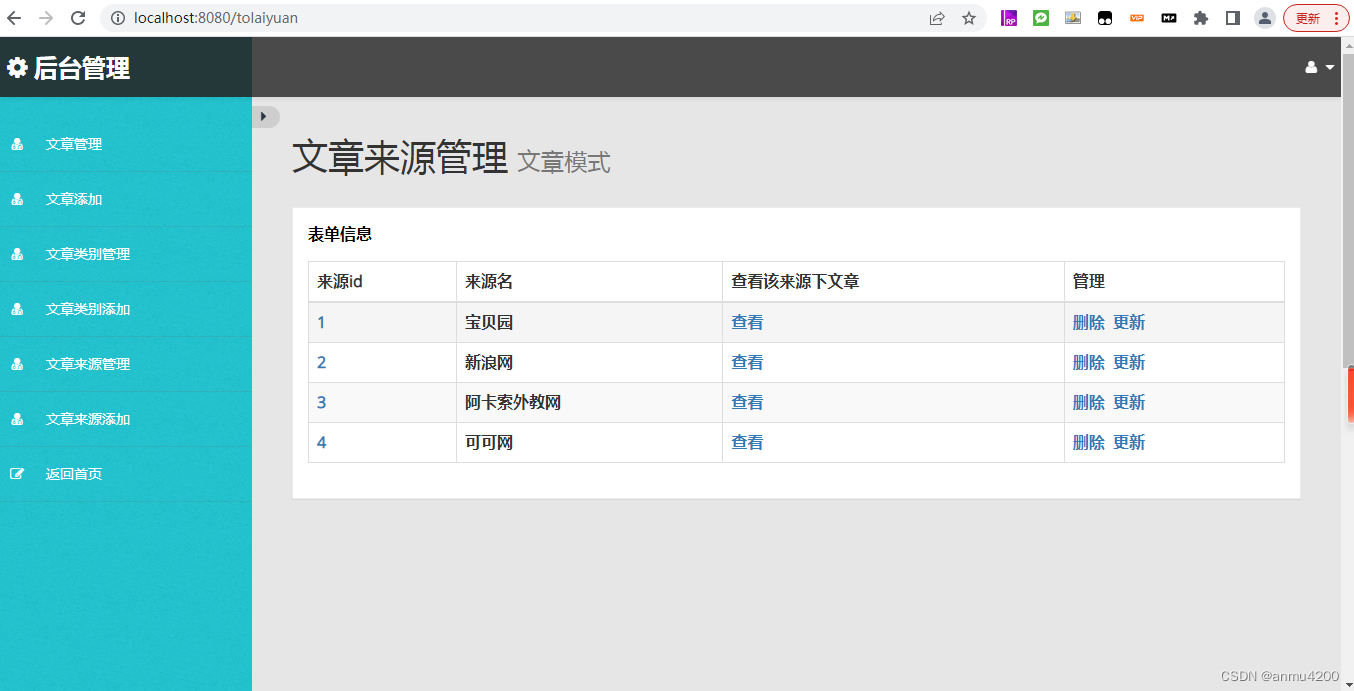1354x691 pixels.
Task: Update the 可可网 source
Action: click(x=1129, y=442)
